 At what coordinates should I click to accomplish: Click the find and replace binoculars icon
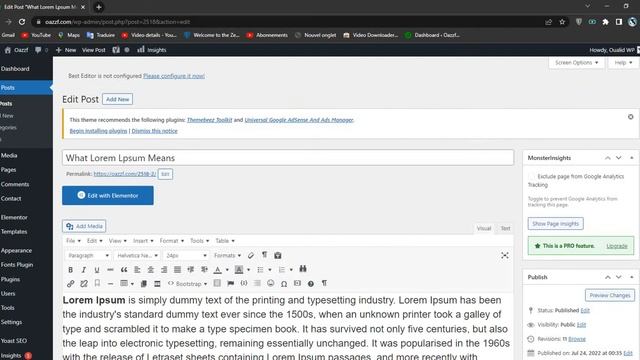tap(303, 269)
